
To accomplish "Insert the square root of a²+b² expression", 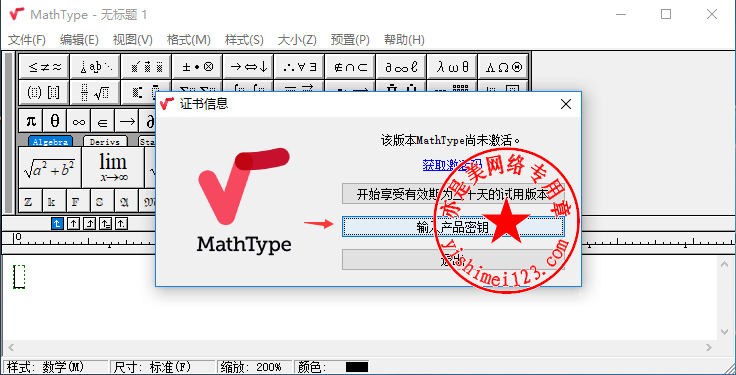I will point(50,168).
